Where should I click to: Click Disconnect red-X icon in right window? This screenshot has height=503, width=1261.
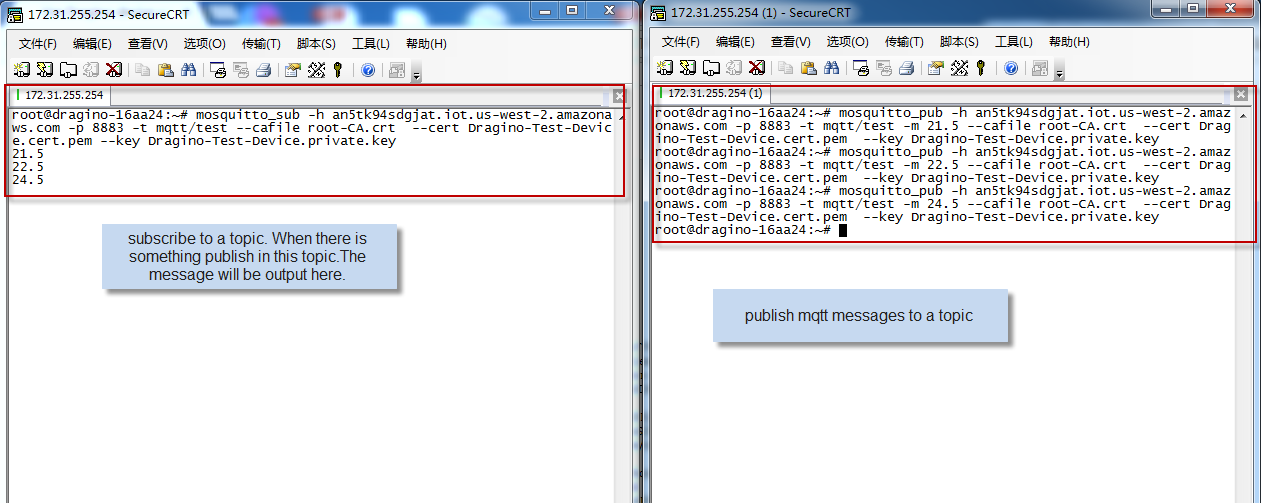click(x=757, y=68)
